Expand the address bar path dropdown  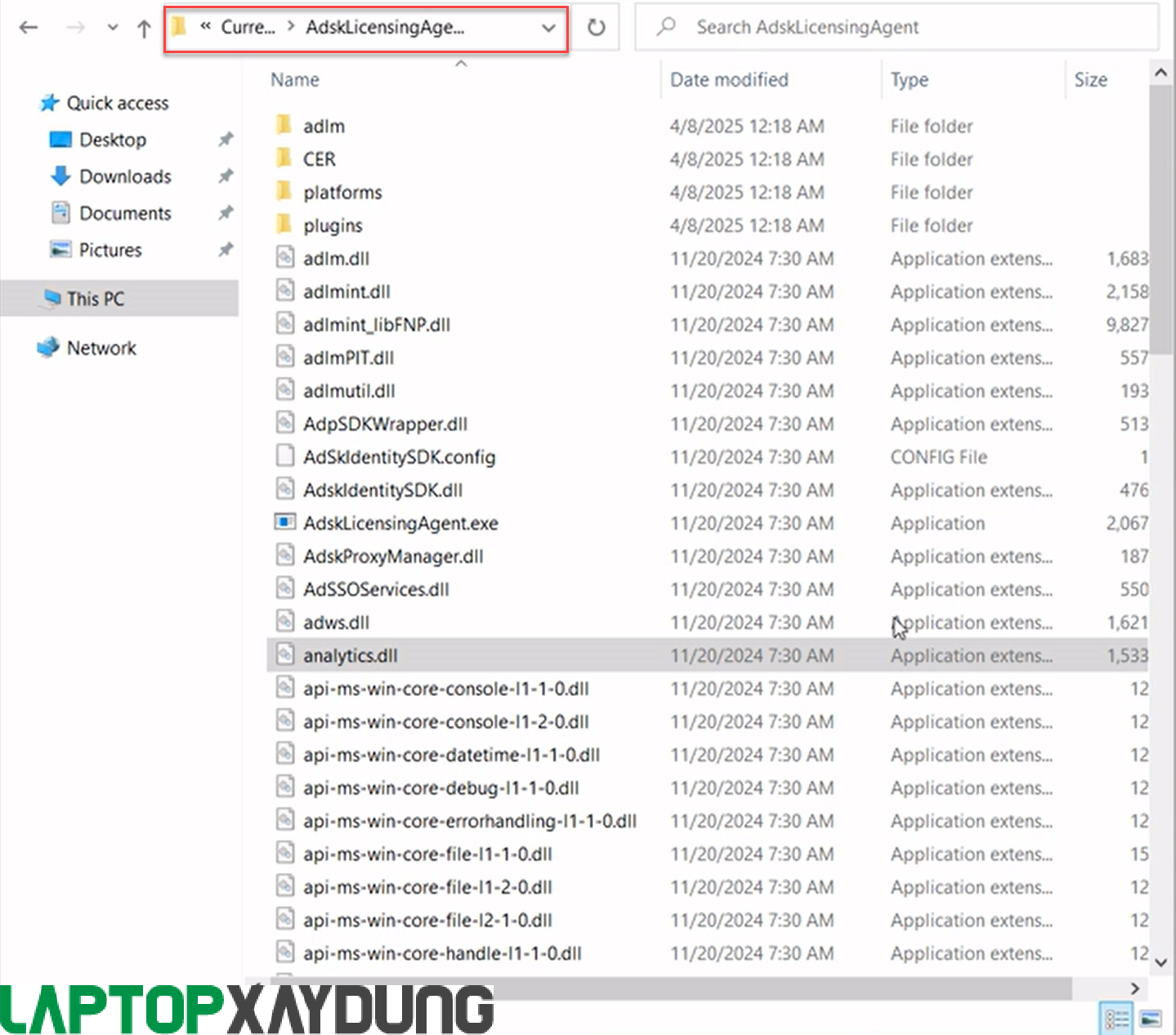coord(548,28)
